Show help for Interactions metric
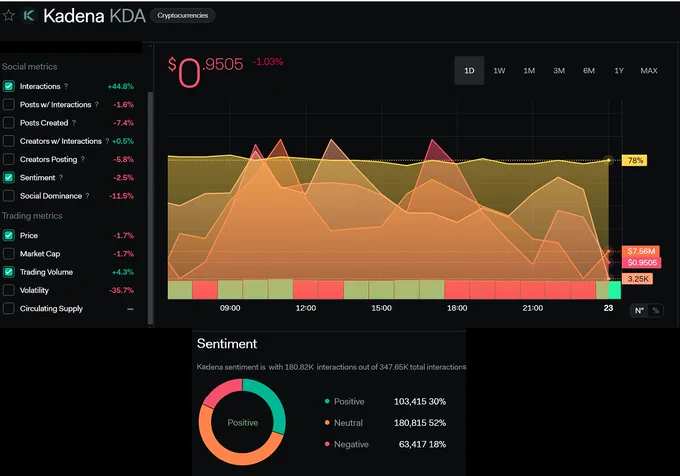The image size is (680, 476). tap(66, 86)
